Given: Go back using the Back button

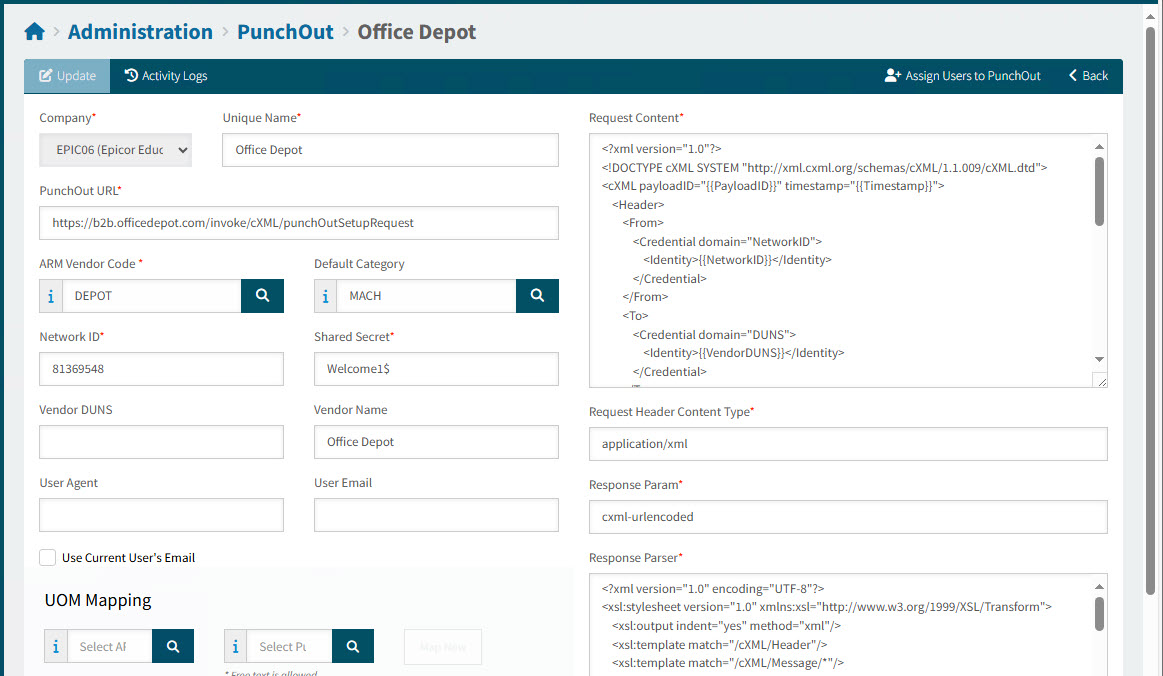Looking at the screenshot, I should (1088, 76).
